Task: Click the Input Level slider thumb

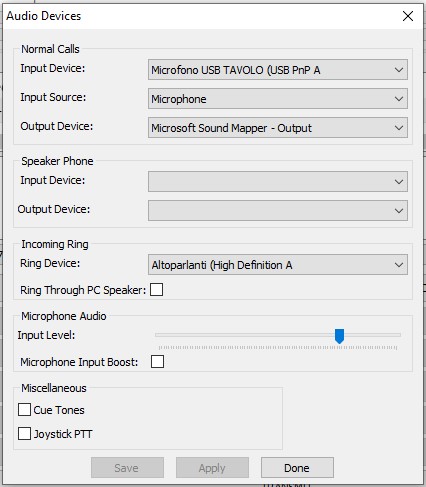Action: (x=339, y=336)
